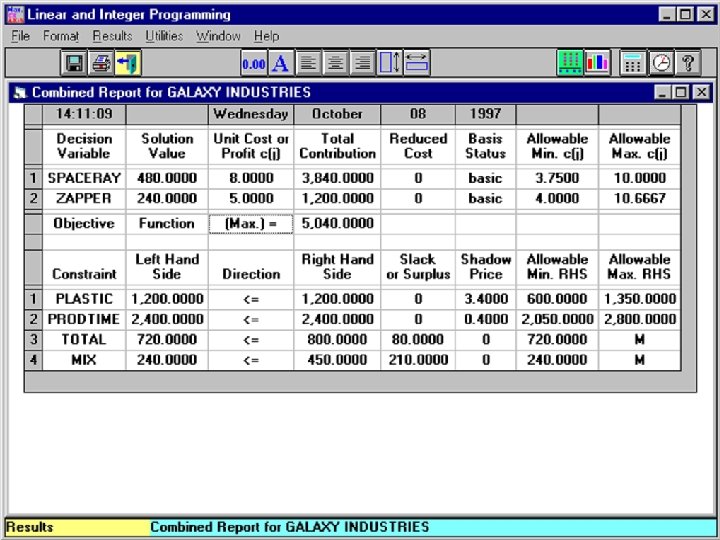The width and height of the screenshot is (720, 540).
Task: Click allowable max RHS 1,350.0000
Action: coord(640,299)
